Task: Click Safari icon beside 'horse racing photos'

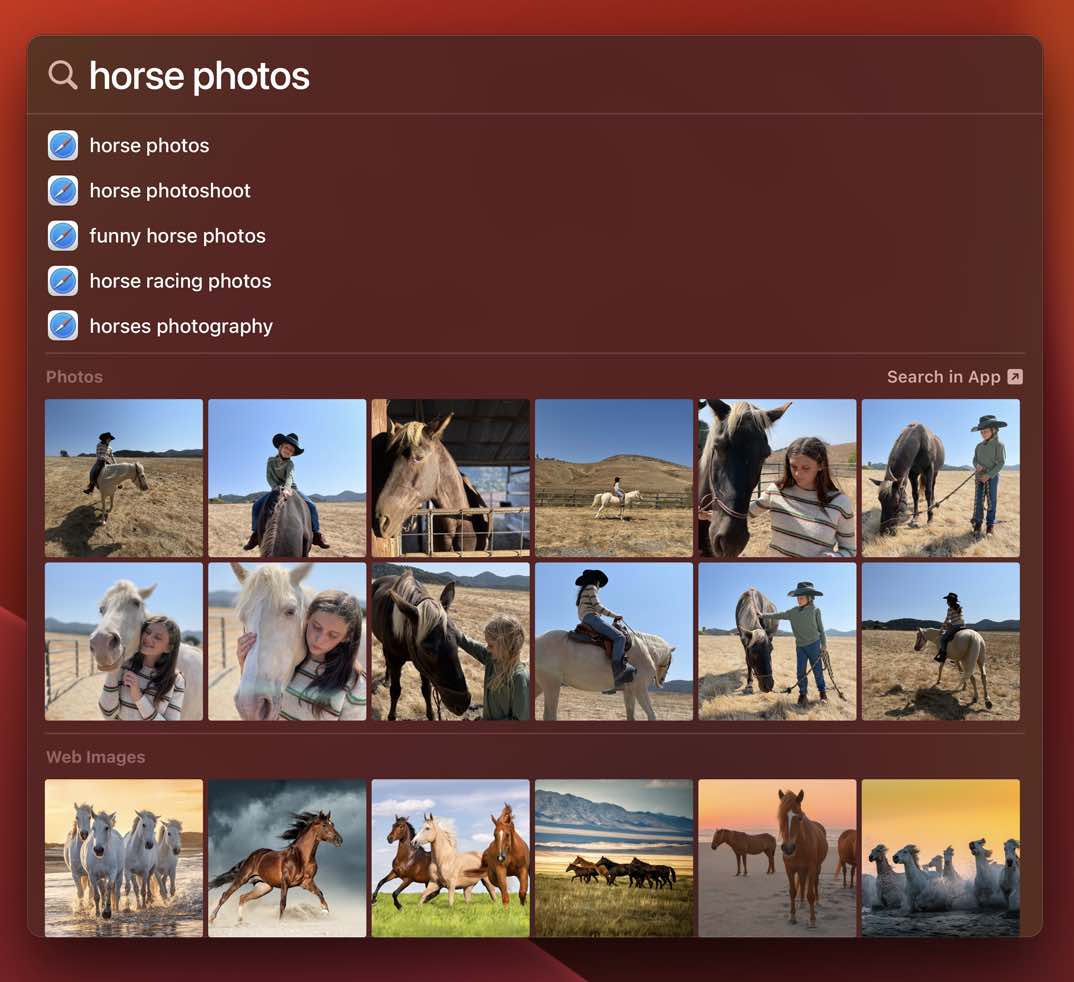Action: coord(63,281)
